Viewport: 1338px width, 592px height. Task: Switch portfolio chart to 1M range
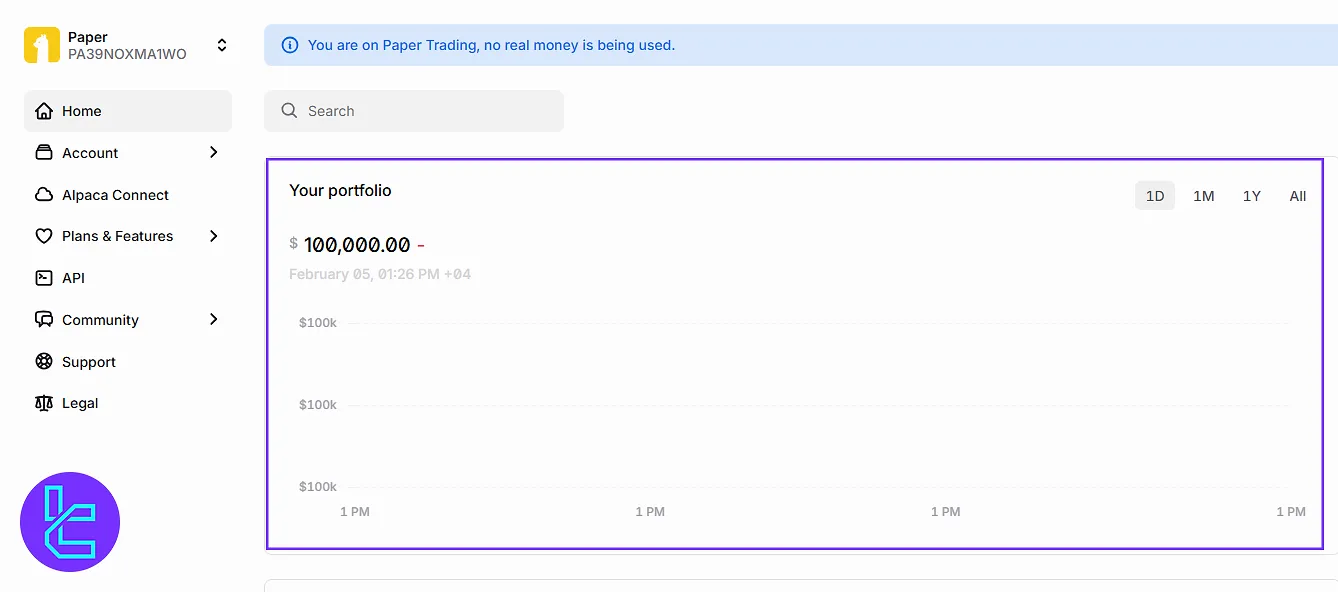pos(1203,196)
